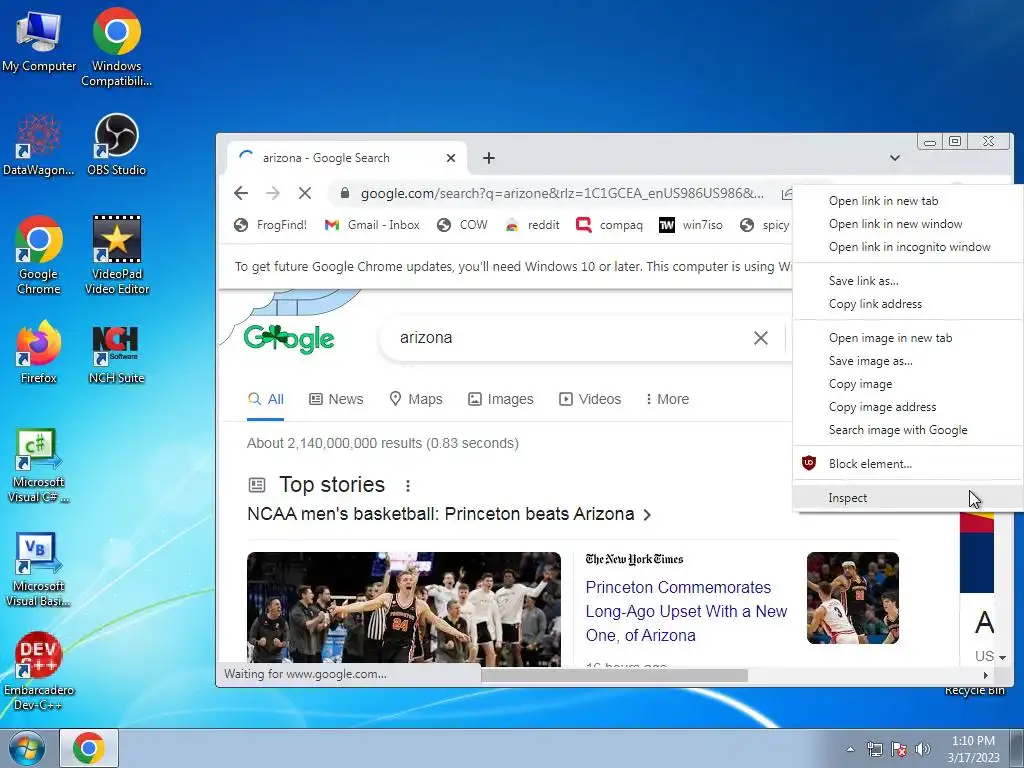This screenshot has height=768, width=1024.
Task: Open NCH Suite desktop shortcut
Action: click(116, 353)
